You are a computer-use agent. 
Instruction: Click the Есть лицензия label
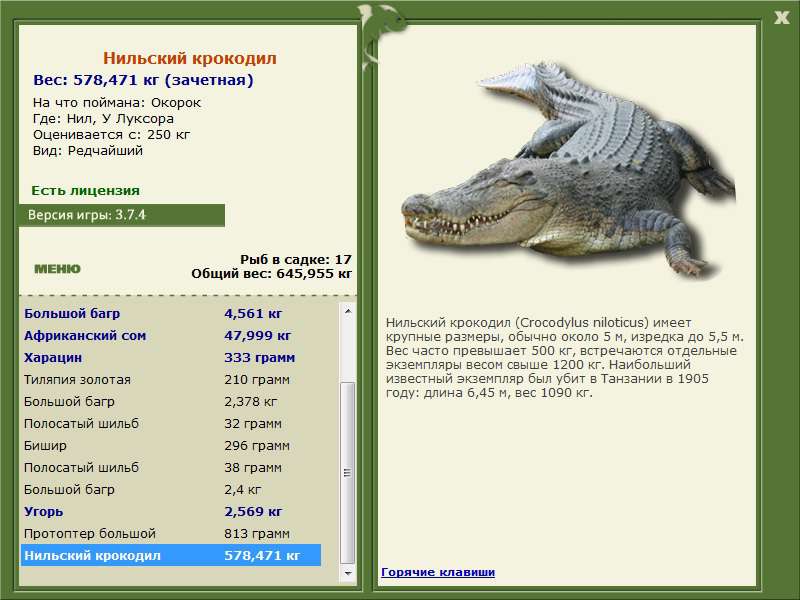point(85,190)
